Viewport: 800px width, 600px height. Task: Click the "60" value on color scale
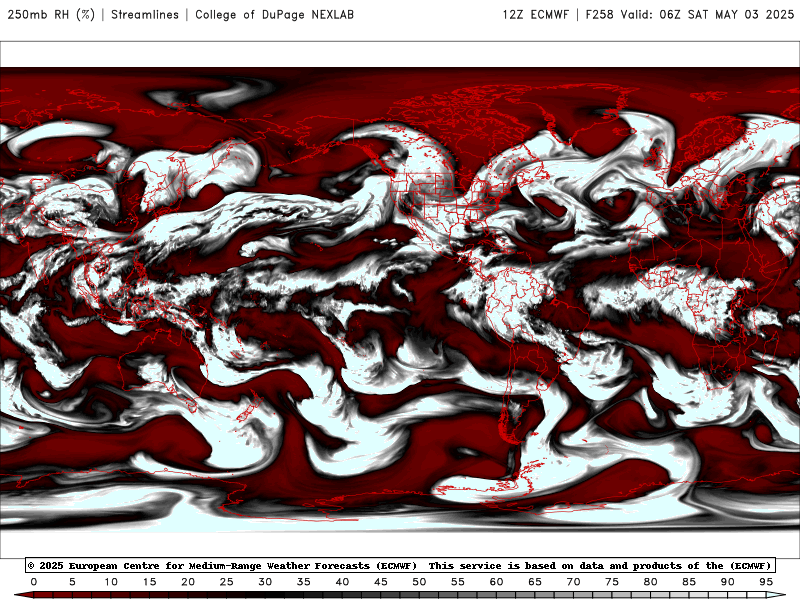tap(496, 582)
